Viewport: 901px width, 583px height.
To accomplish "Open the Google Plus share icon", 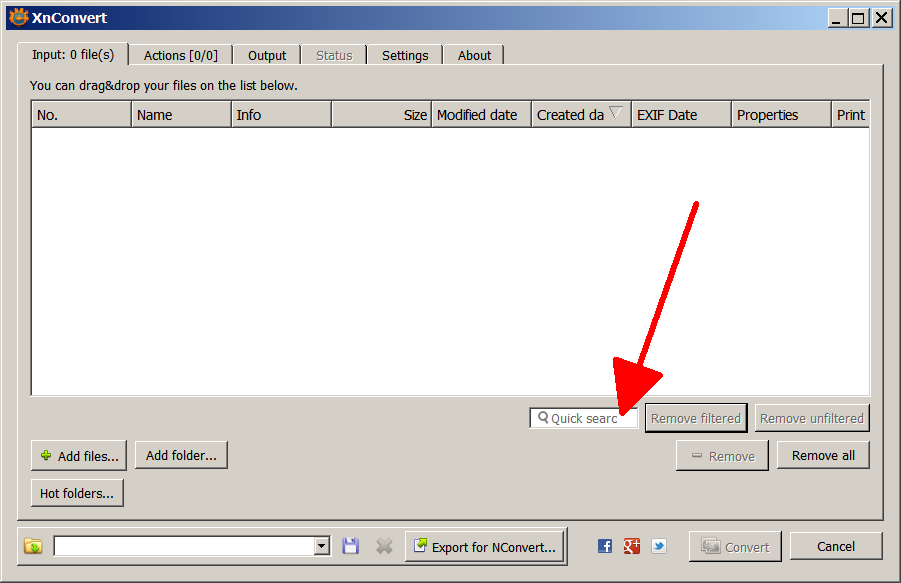I will pos(632,546).
